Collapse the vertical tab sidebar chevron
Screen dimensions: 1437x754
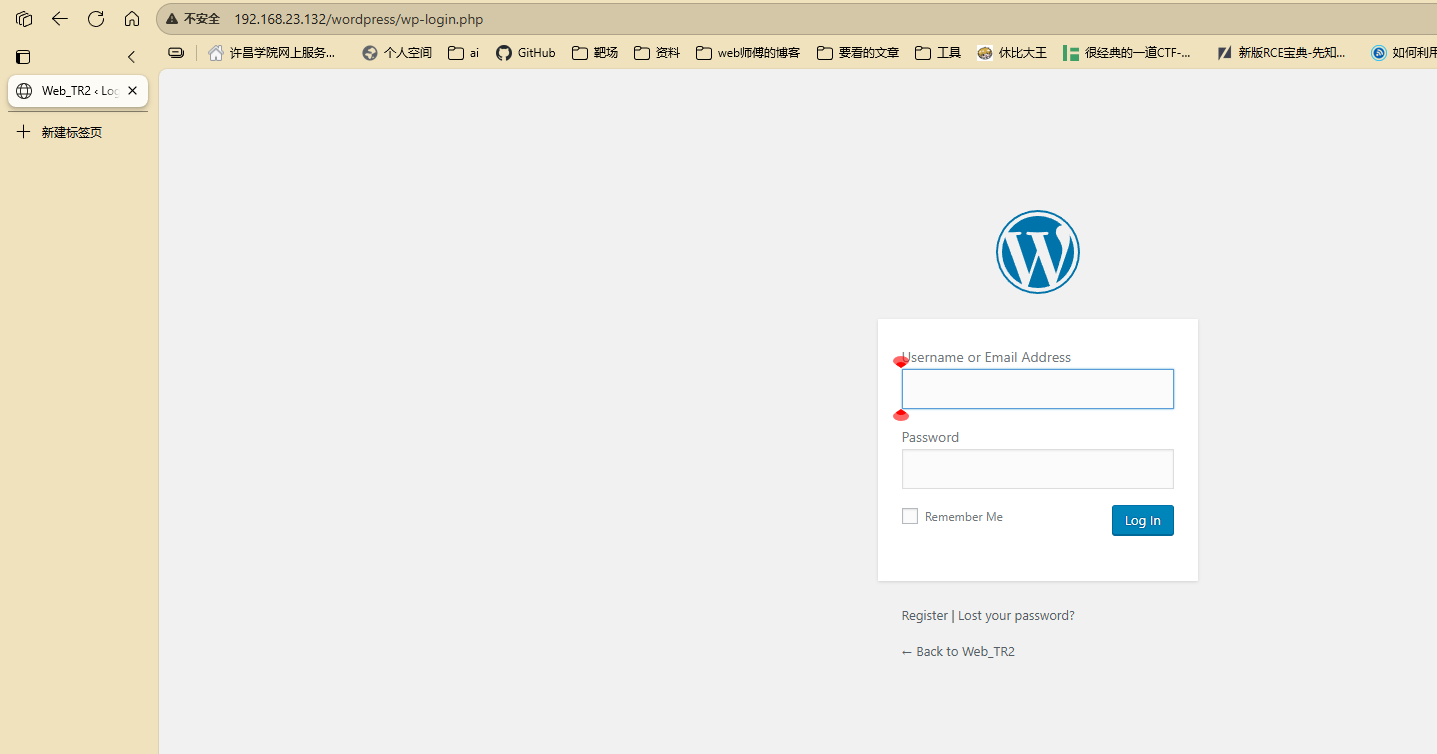(131, 57)
